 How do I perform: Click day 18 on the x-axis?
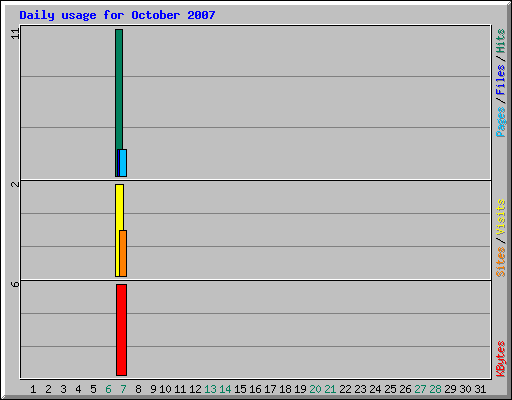tap(285, 389)
